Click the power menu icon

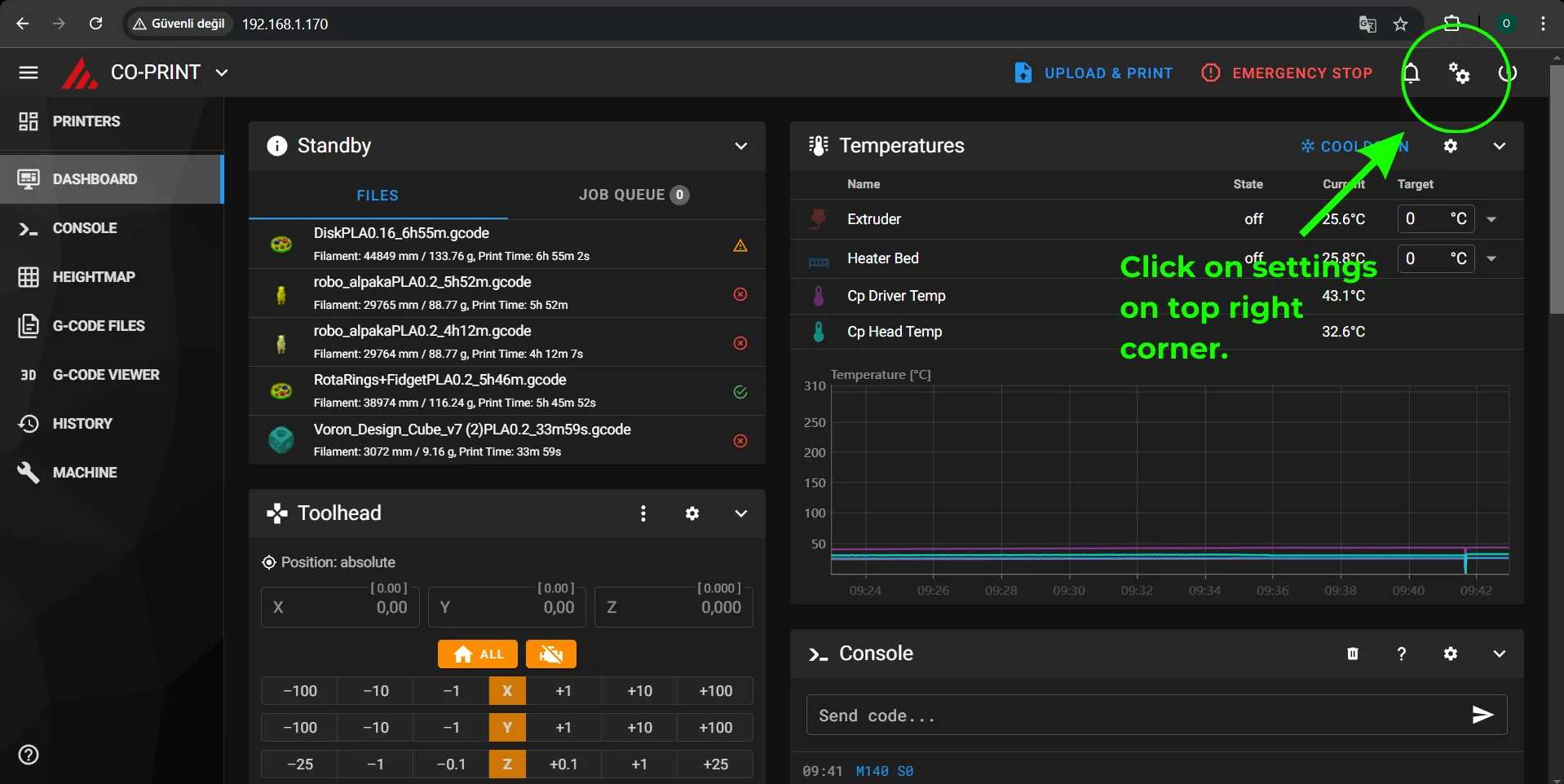1507,73
